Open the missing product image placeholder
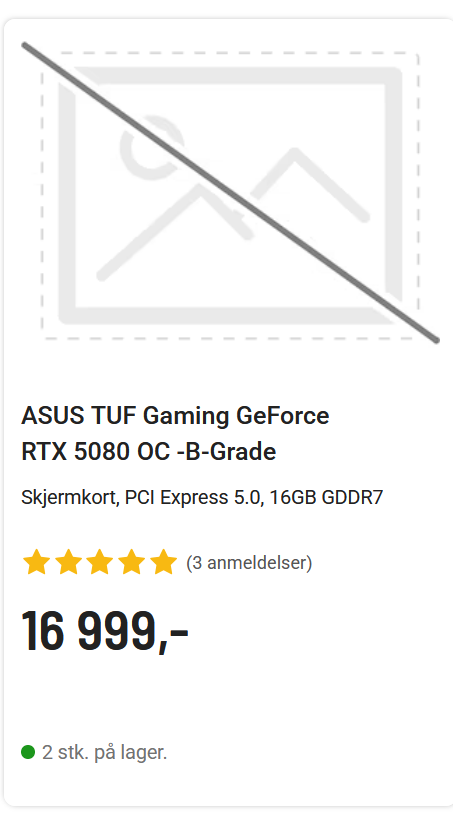Image resolution: width=453 pixels, height=819 pixels. pos(230,193)
